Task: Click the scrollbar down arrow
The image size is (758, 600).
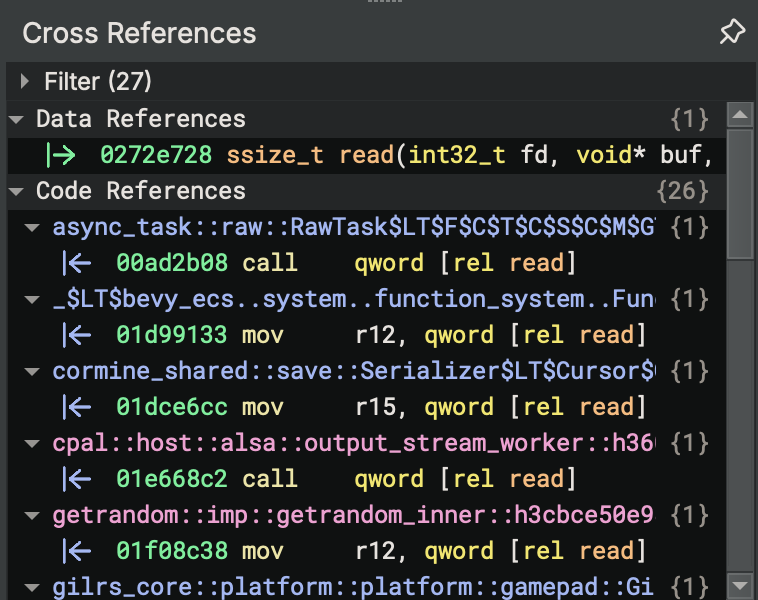Action: [740, 586]
